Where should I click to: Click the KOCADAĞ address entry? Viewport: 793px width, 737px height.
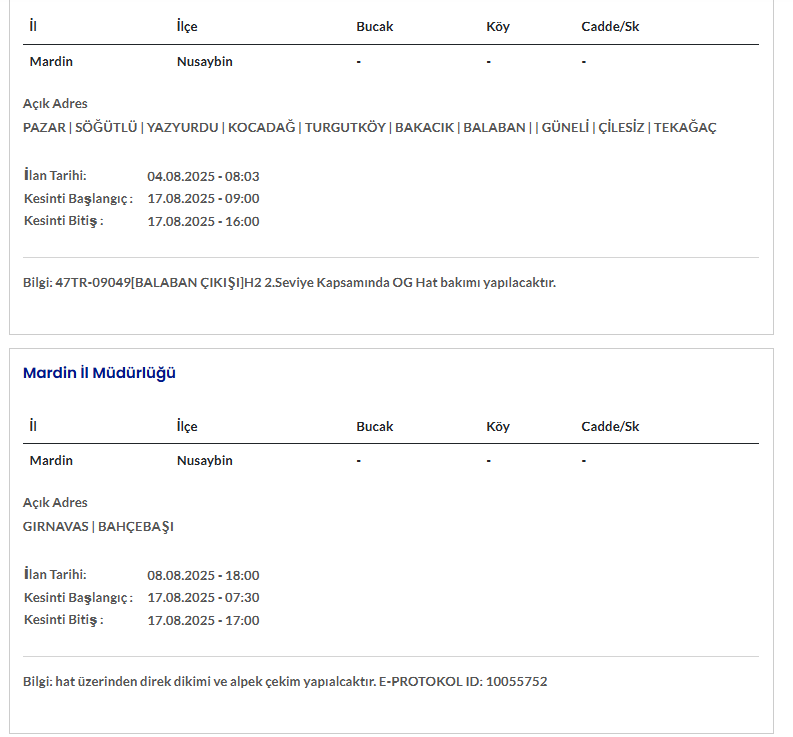pos(262,127)
